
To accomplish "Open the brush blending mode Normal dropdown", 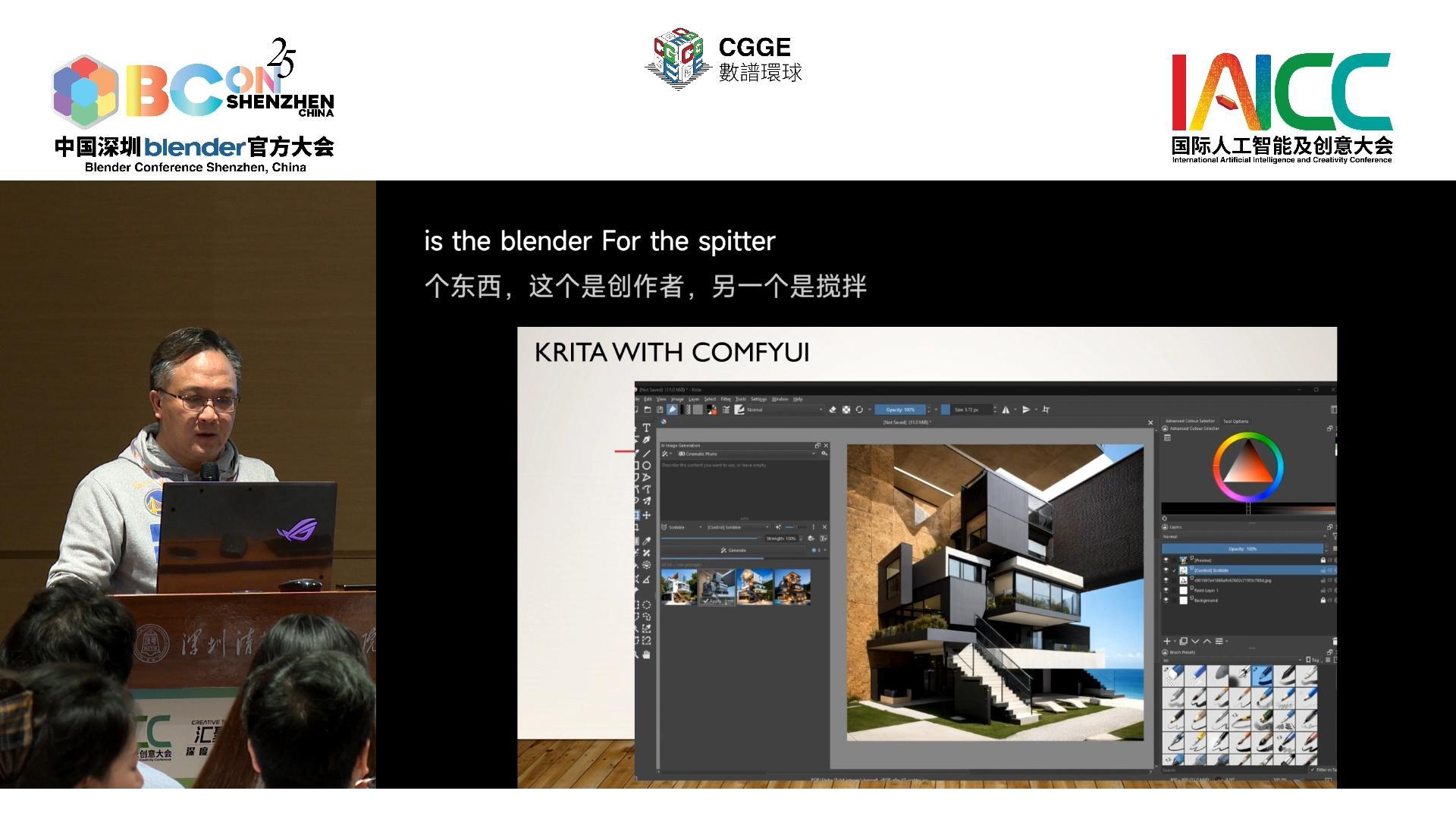I will (x=784, y=409).
